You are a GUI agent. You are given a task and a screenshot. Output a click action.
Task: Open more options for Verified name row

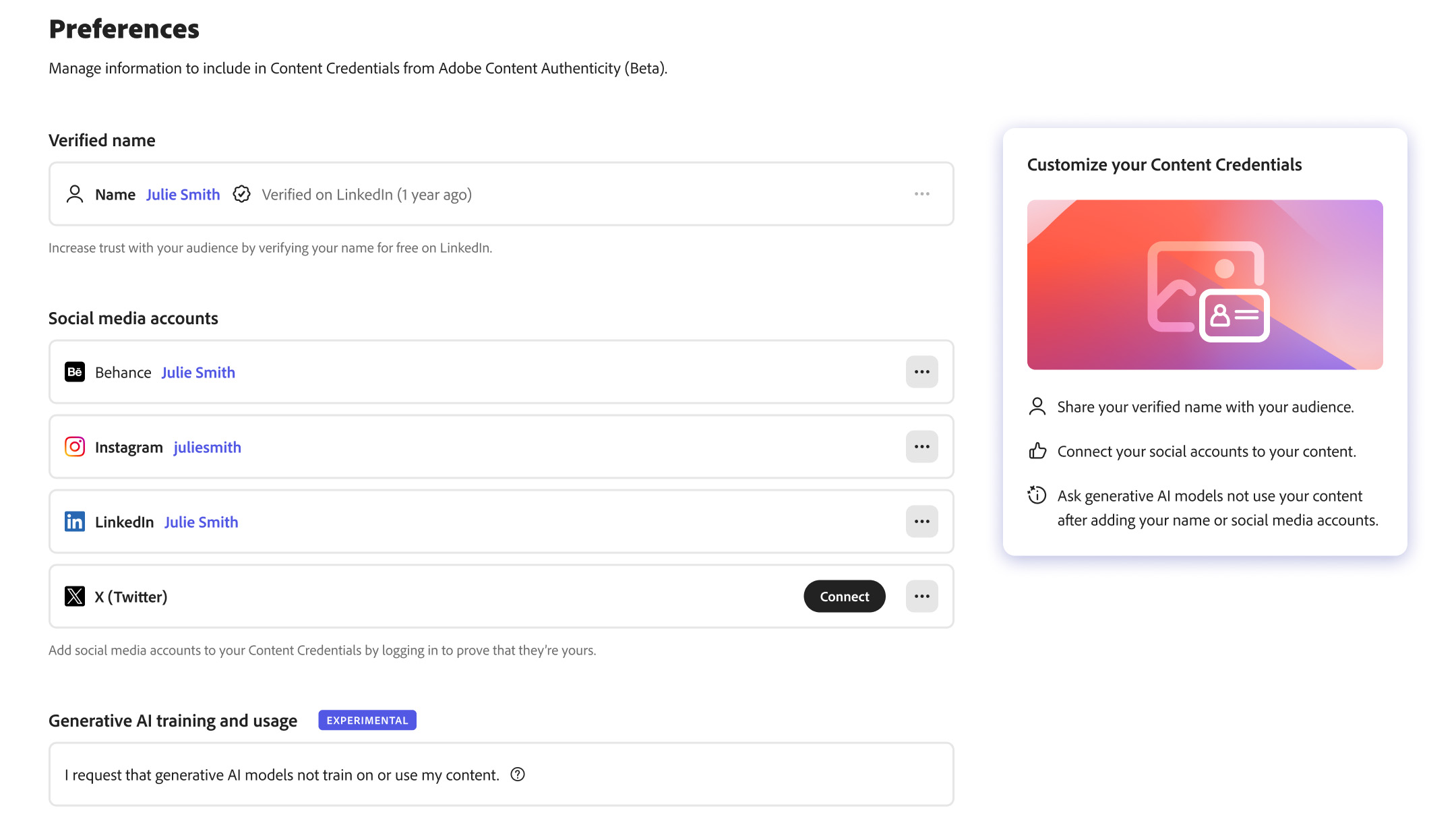921,194
